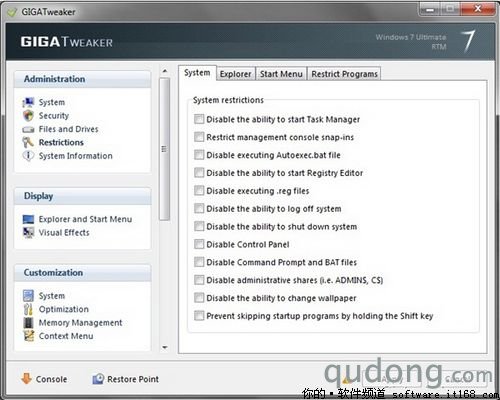Image resolution: width=500 pixels, height=400 pixels.
Task: Enable Disable the ability to start Task Manager
Action: 199,119
